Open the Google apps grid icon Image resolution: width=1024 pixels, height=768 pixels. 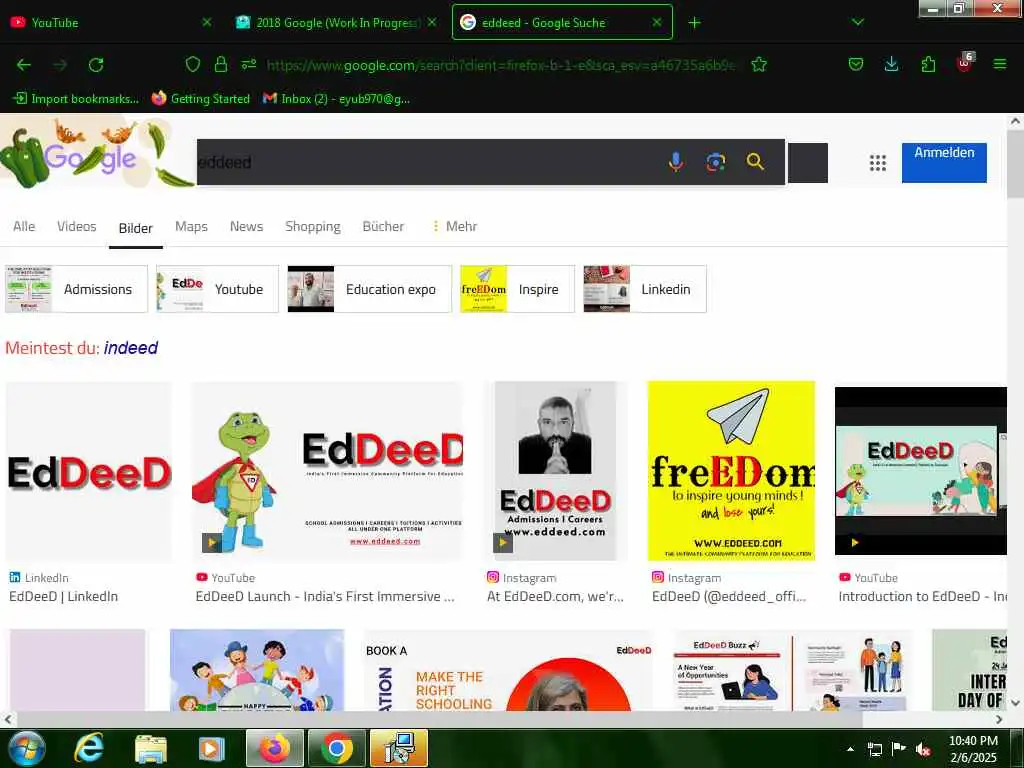[x=878, y=163]
